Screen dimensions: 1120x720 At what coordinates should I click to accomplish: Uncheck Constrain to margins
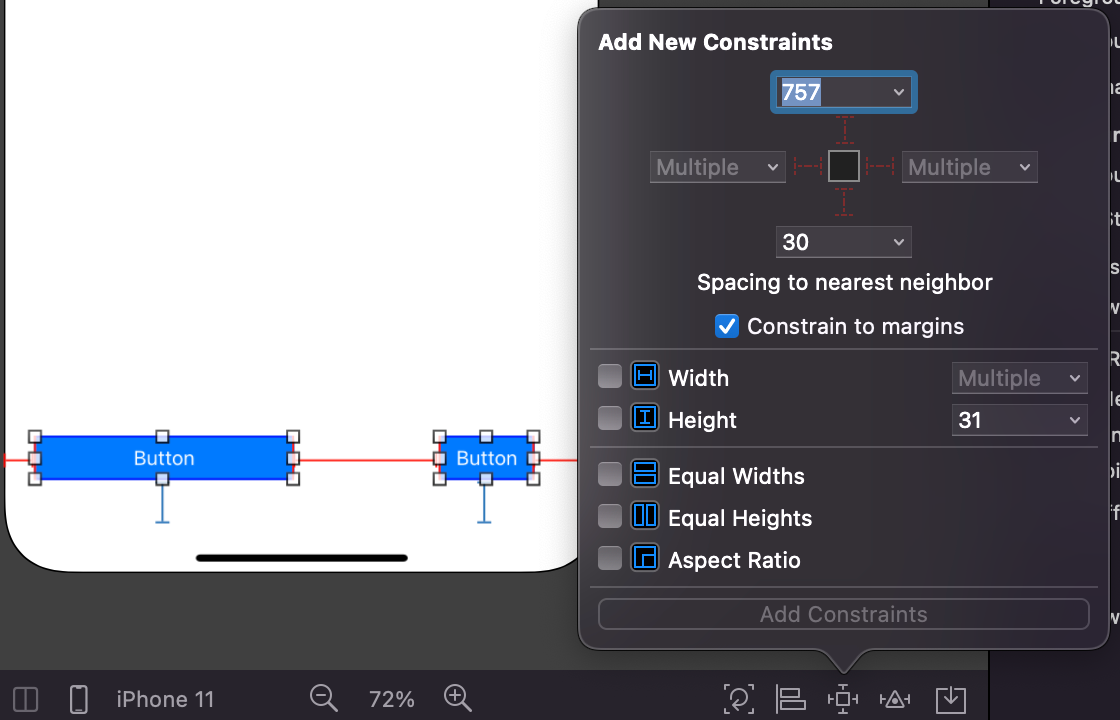pyautogui.click(x=727, y=326)
